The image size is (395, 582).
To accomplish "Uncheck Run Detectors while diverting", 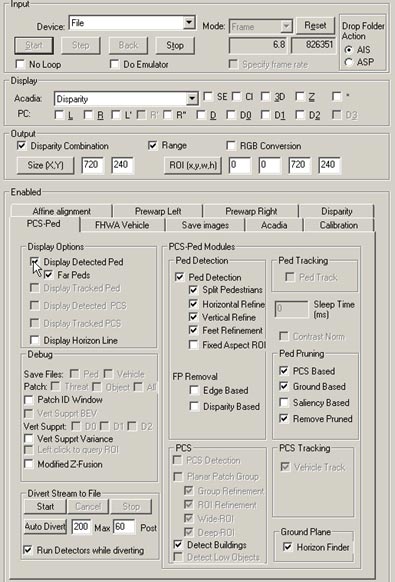I will tap(27, 550).
